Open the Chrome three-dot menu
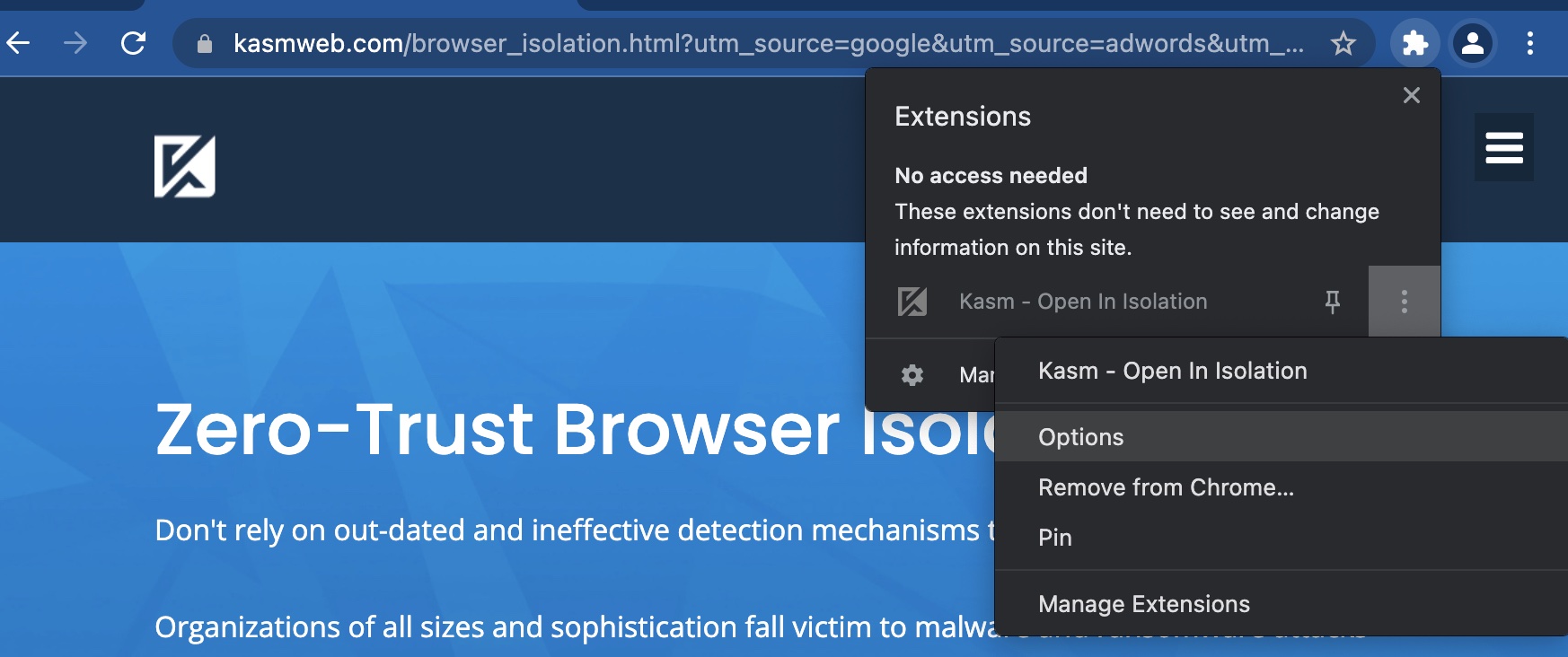The image size is (1568, 657). click(x=1530, y=43)
